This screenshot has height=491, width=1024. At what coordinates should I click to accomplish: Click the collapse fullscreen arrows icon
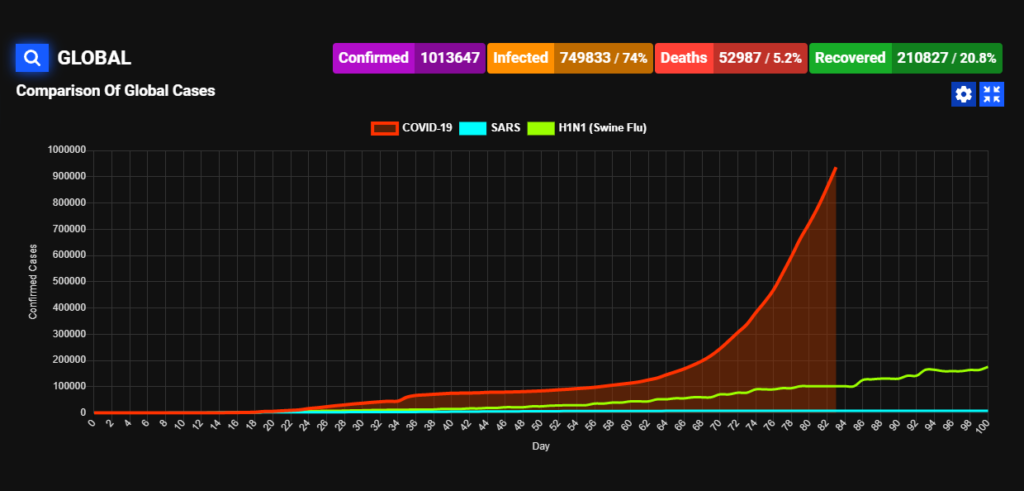991,94
